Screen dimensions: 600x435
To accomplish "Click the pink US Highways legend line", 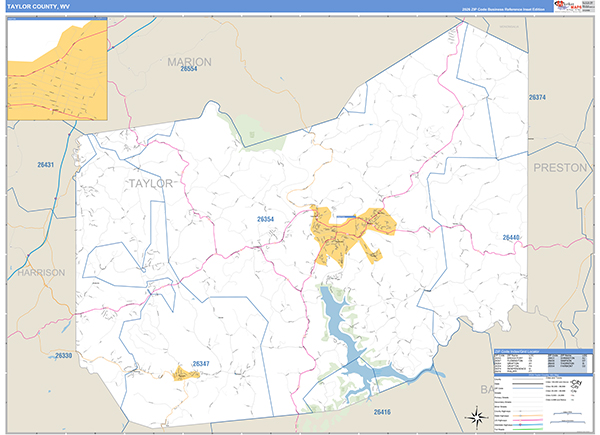I will 528,420.
